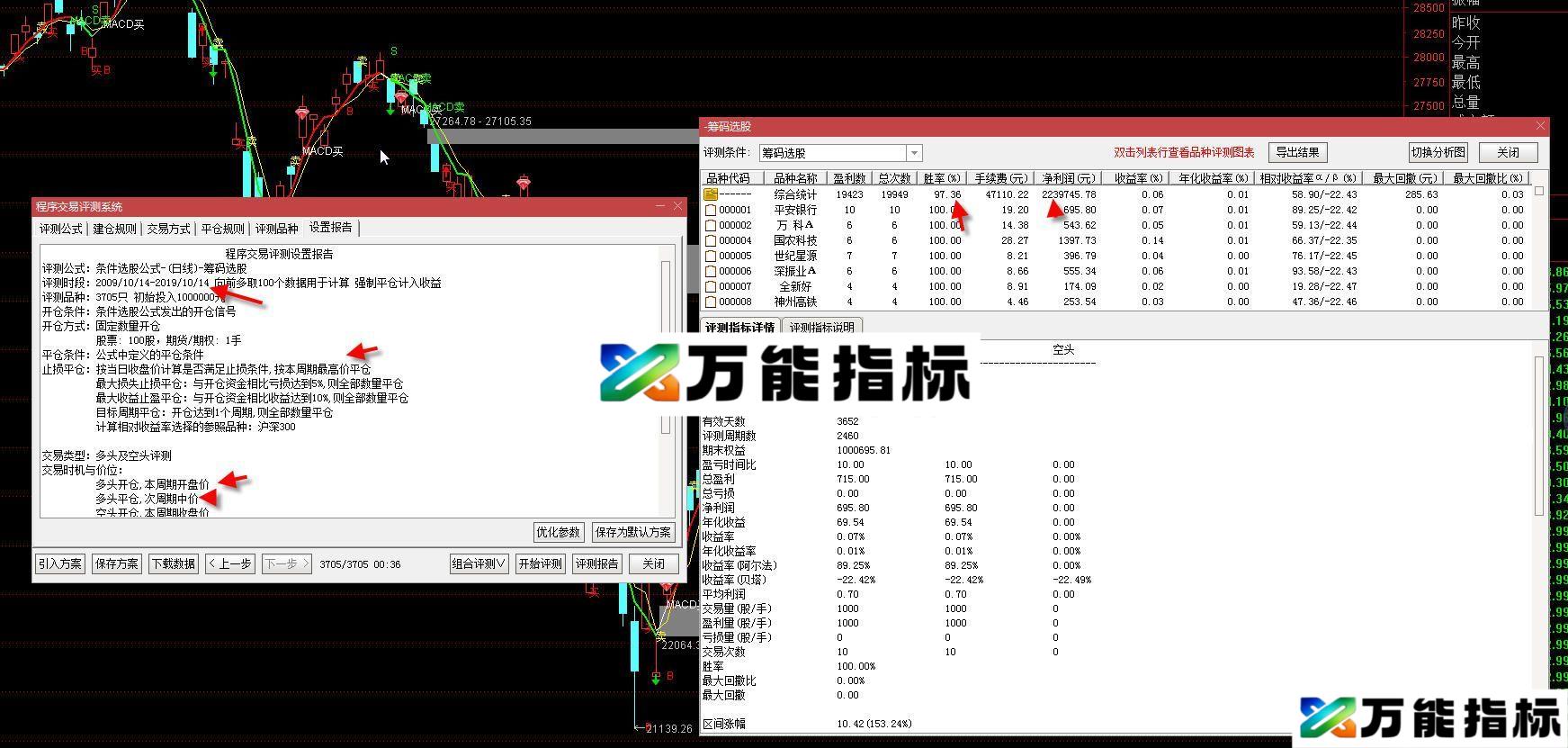This screenshot has width=1568, height=748.
Task: Click the 47110.22 fee cell
Action: coord(1008,194)
